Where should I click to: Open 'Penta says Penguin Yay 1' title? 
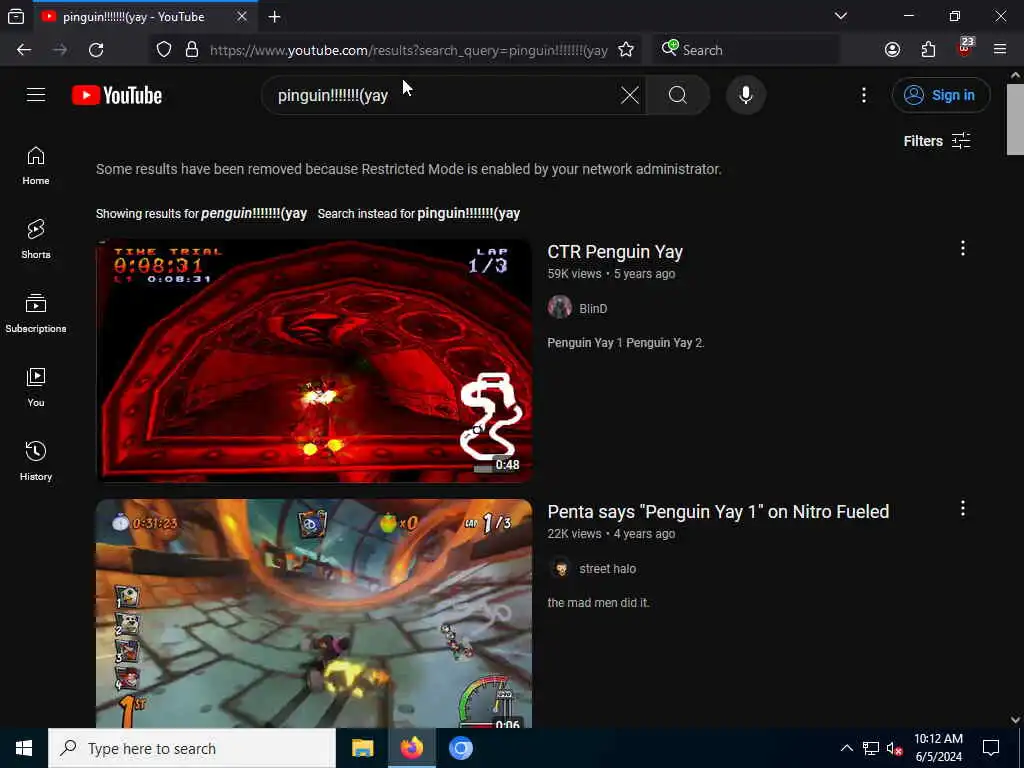click(x=718, y=512)
